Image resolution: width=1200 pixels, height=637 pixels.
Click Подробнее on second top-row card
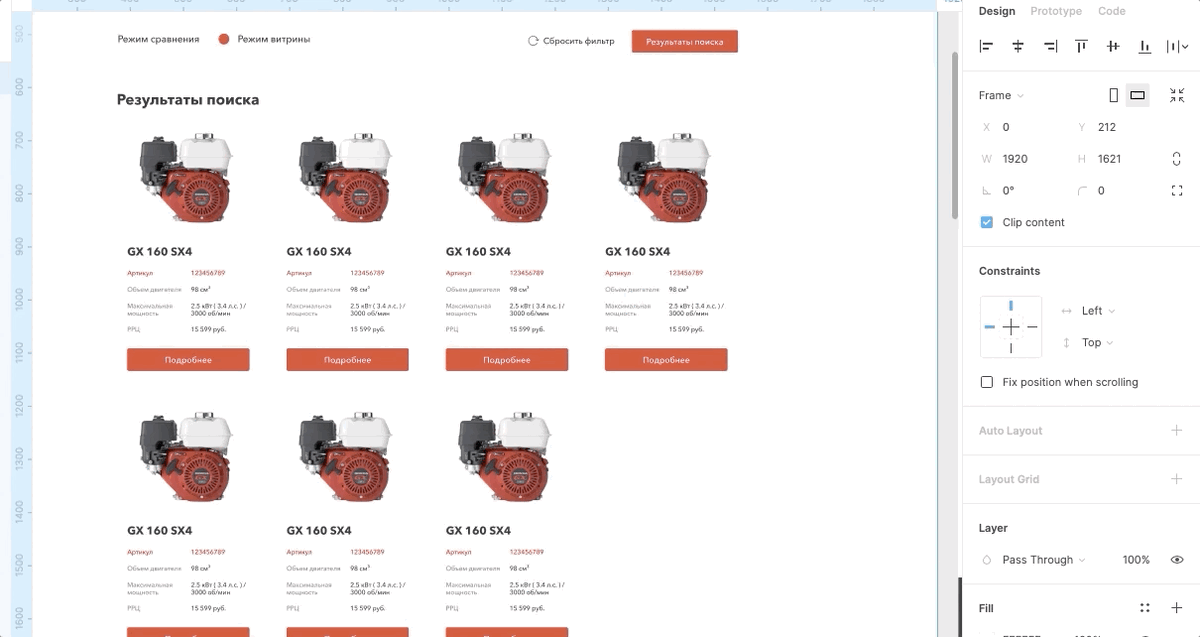pos(347,360)
